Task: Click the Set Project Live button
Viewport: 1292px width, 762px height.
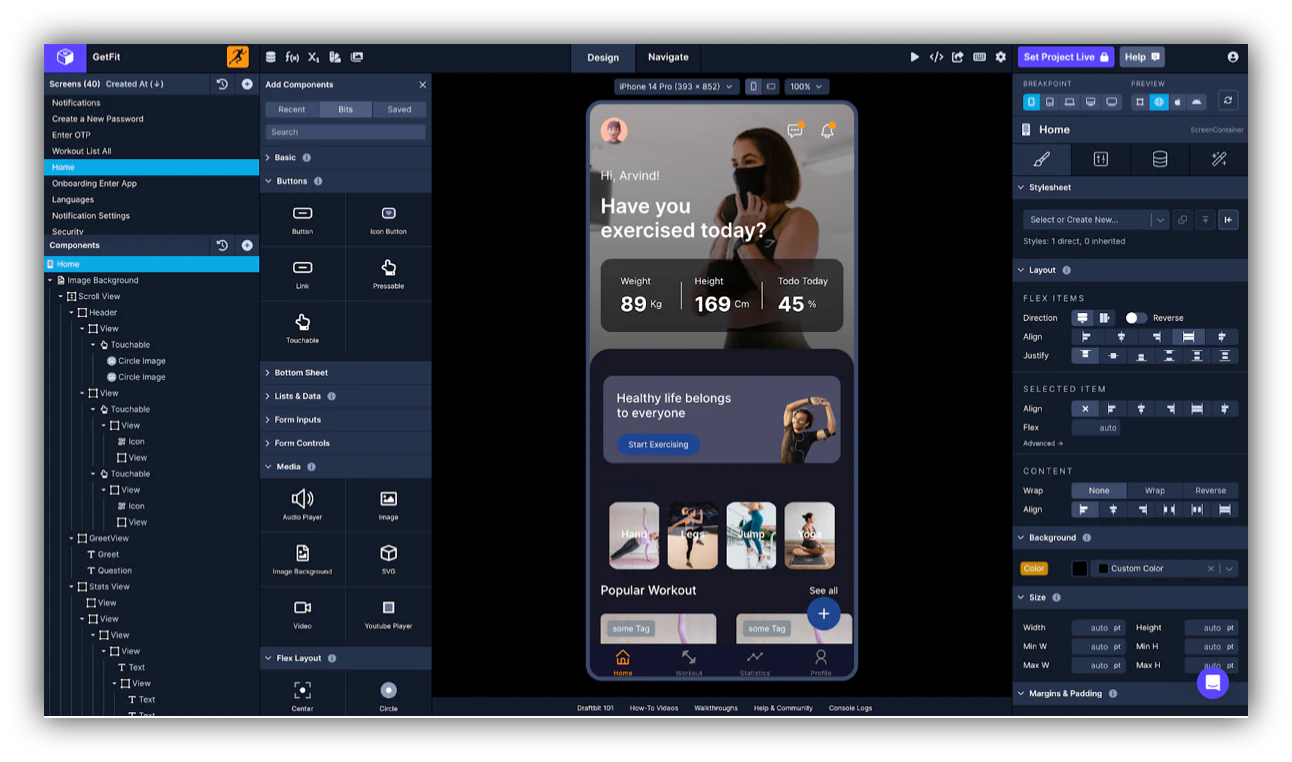Action: (x=1066, y=57)
